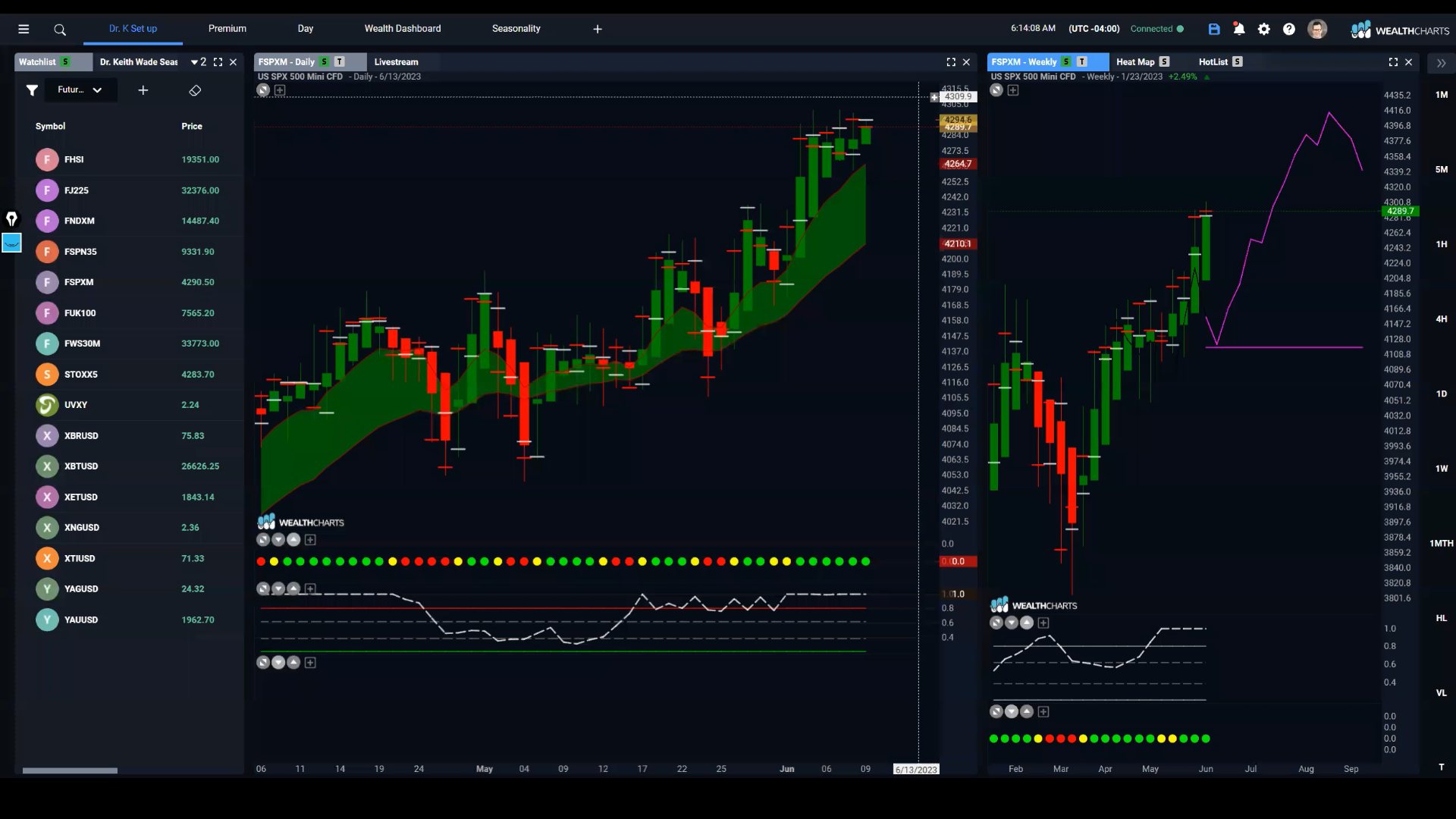Viewport: 1456px width, 819px height.
Task: Move the daily dots pane down
Action: point(278,540)
